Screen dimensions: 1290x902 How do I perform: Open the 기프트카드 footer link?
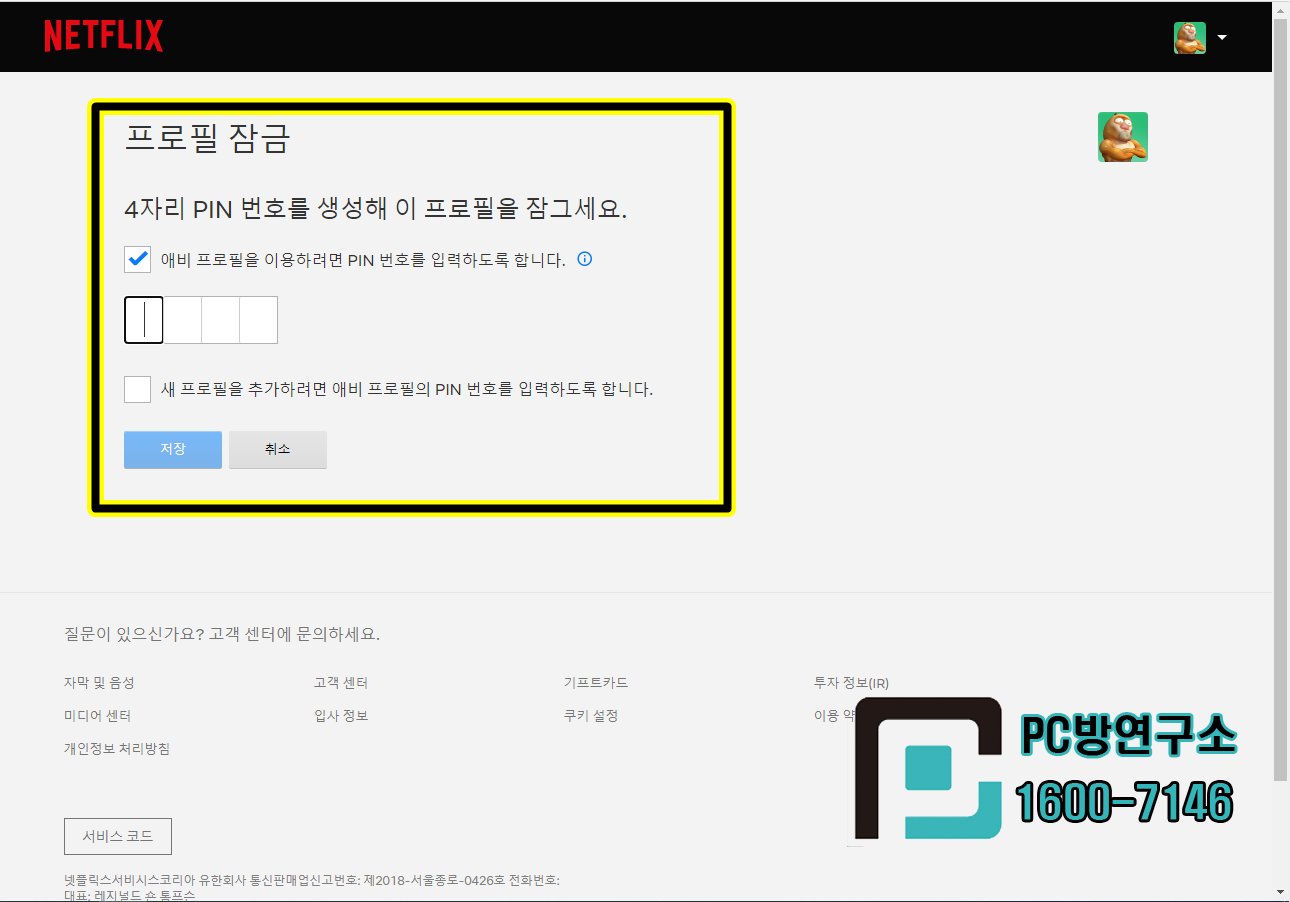(596, 683)
